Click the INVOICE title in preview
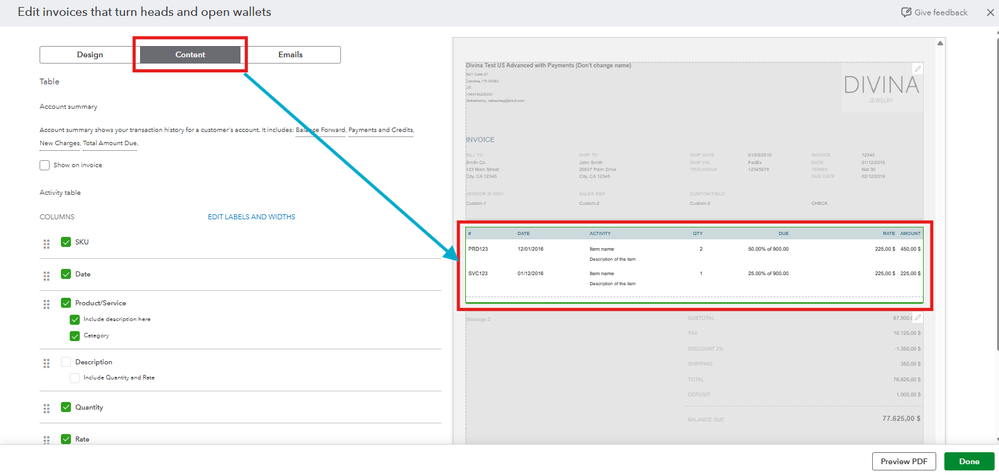The image size is (999, 475). click(x=480, y=140)
